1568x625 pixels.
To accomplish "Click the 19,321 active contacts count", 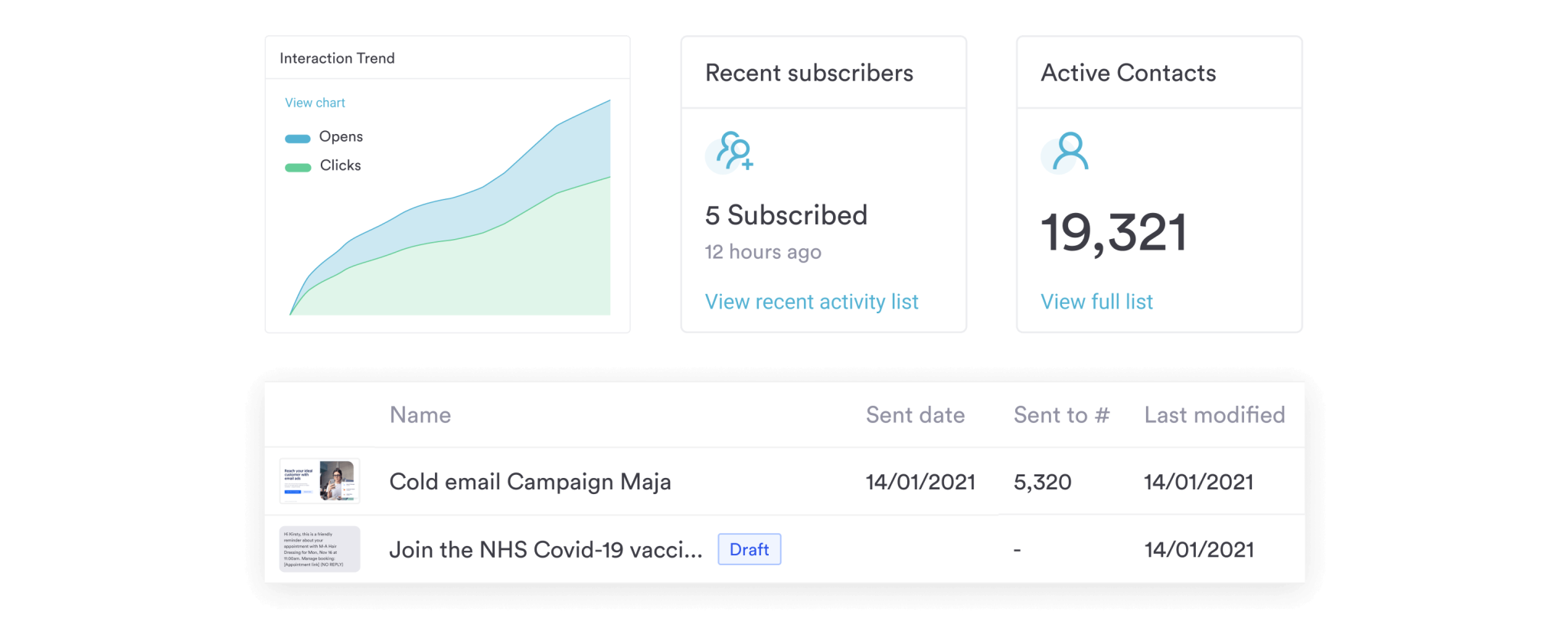I will 1113,233.
